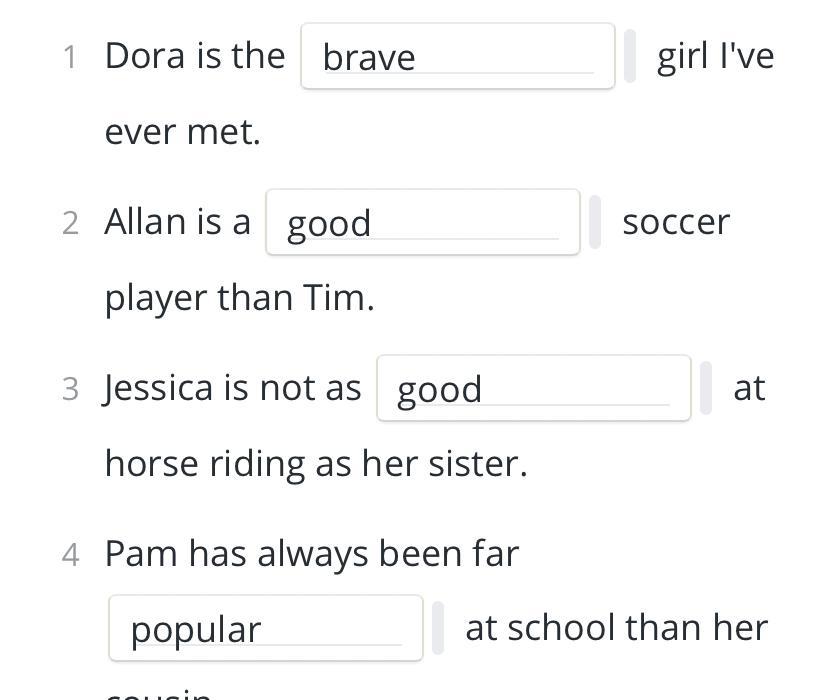Click the input field containing "popular"
828x700 pixels.
265,629
